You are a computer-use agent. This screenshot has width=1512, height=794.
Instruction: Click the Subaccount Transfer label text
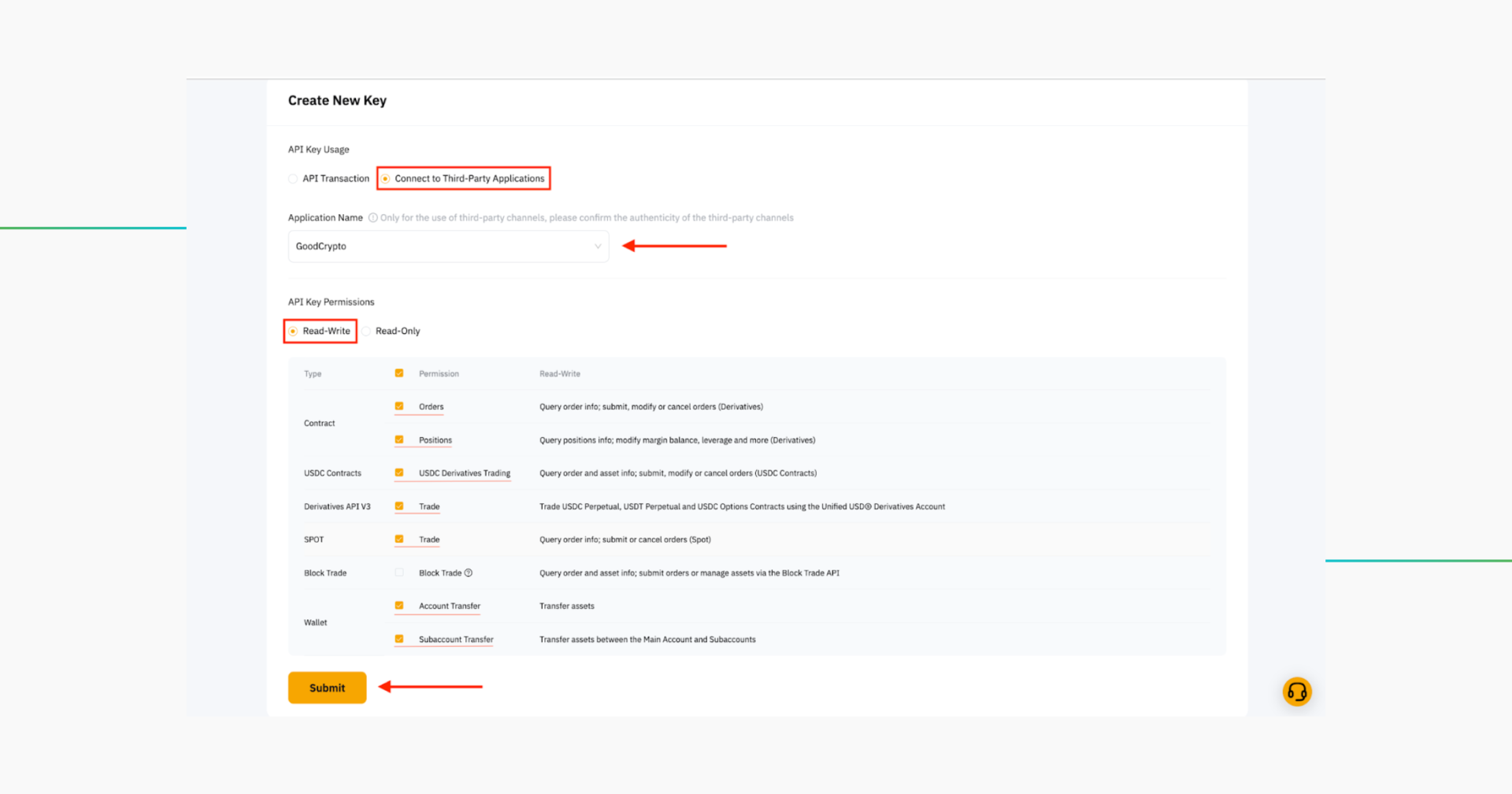pos(456,640)
